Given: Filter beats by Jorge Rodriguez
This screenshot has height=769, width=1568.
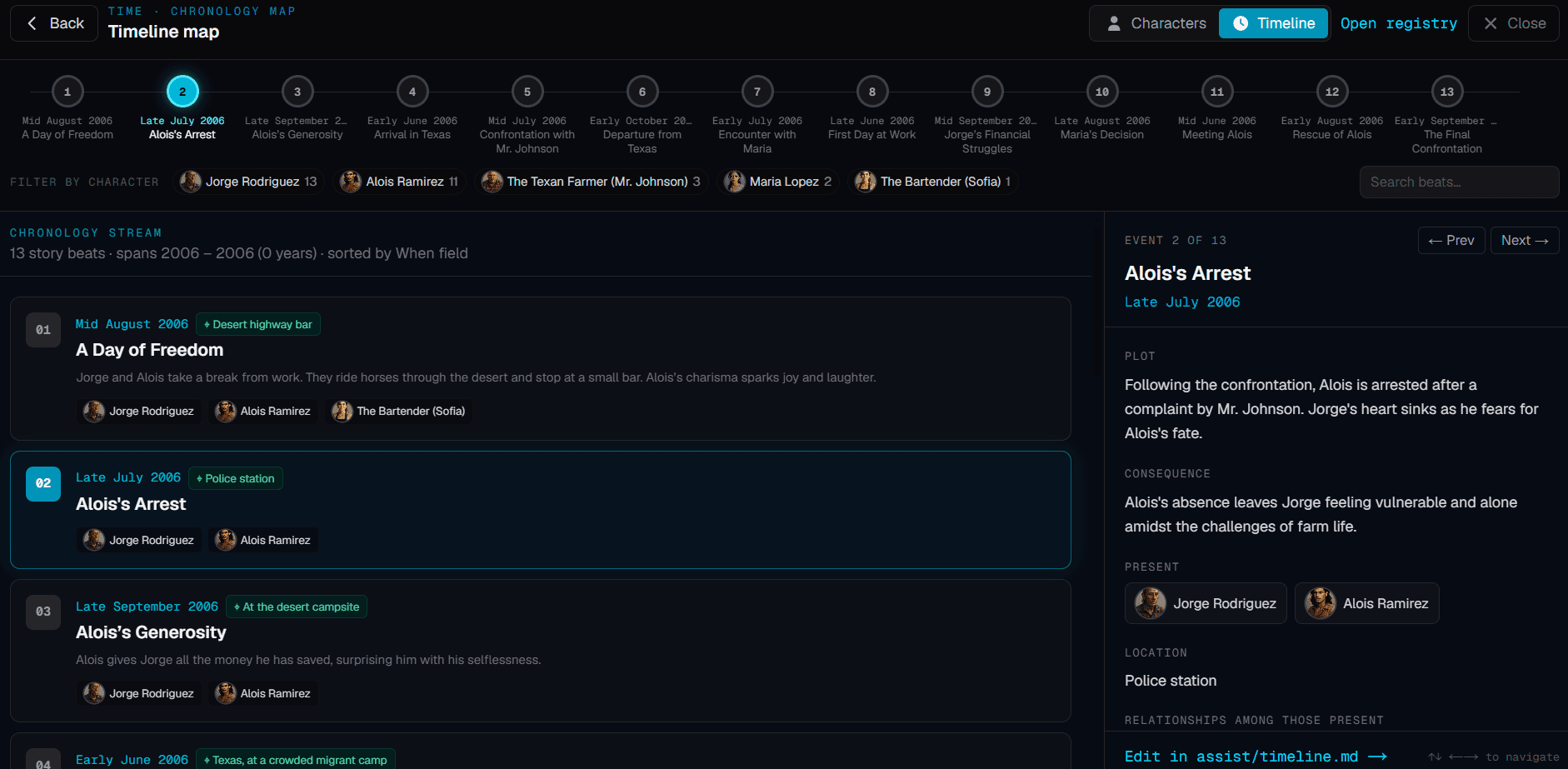Looking at the screenshot, I should (x=249, y=182).
